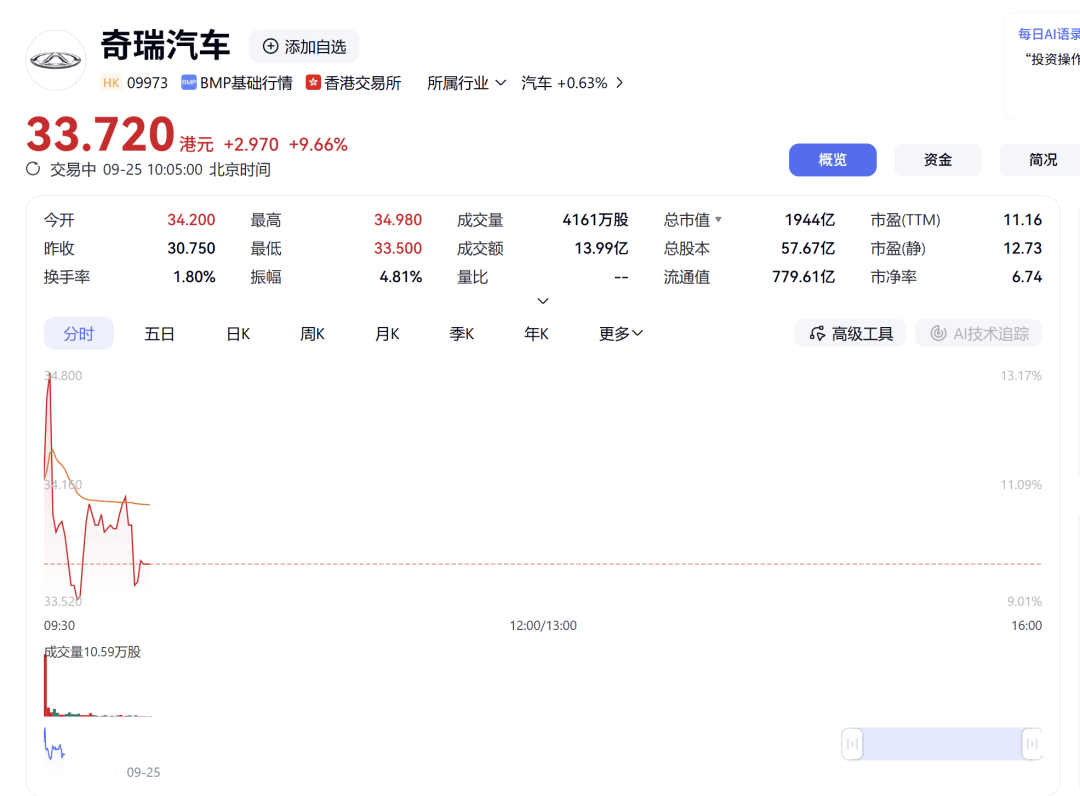1080x796 pixels.
Task: Select the 月K chart tab
Action: (x=387, y=334)
